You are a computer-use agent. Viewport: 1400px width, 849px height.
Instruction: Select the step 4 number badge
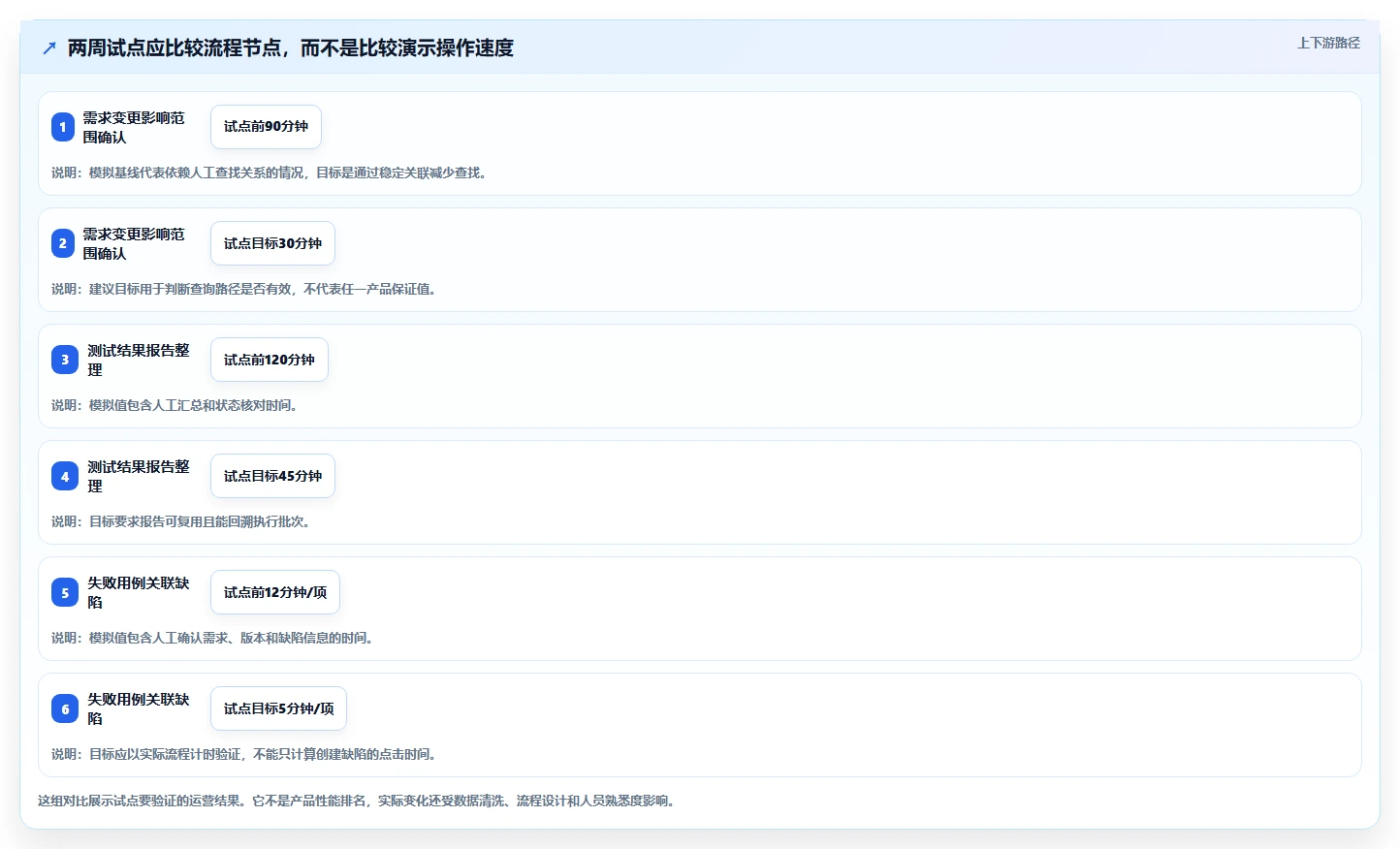pos(65,476)
